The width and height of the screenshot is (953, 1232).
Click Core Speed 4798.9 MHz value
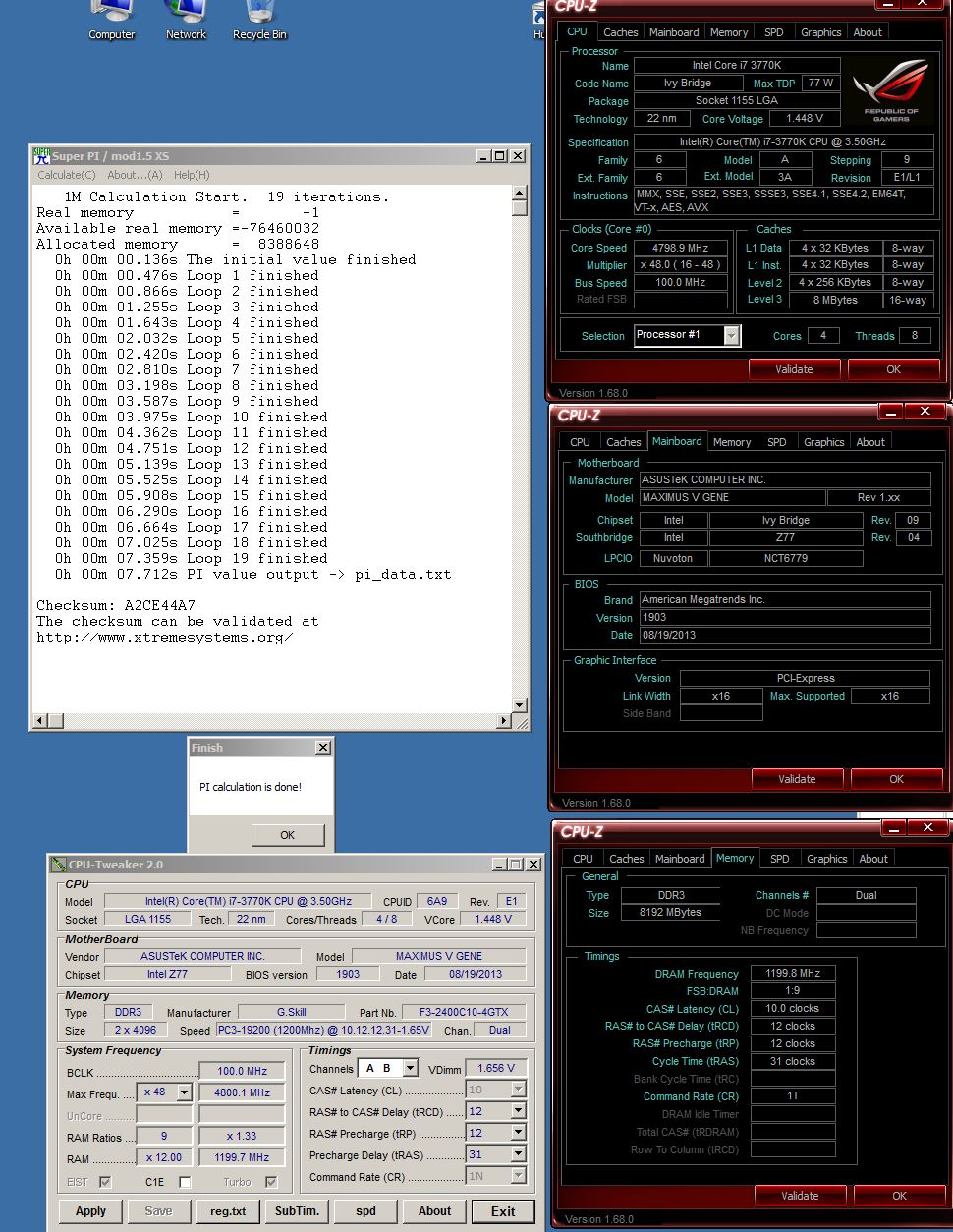(682, 248)
